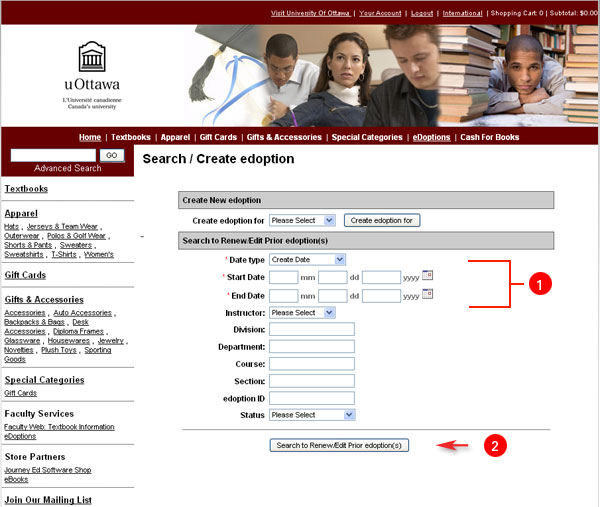Expand the Instructor dropdown
The image size is (600, 507).
[x=301, y=313]
